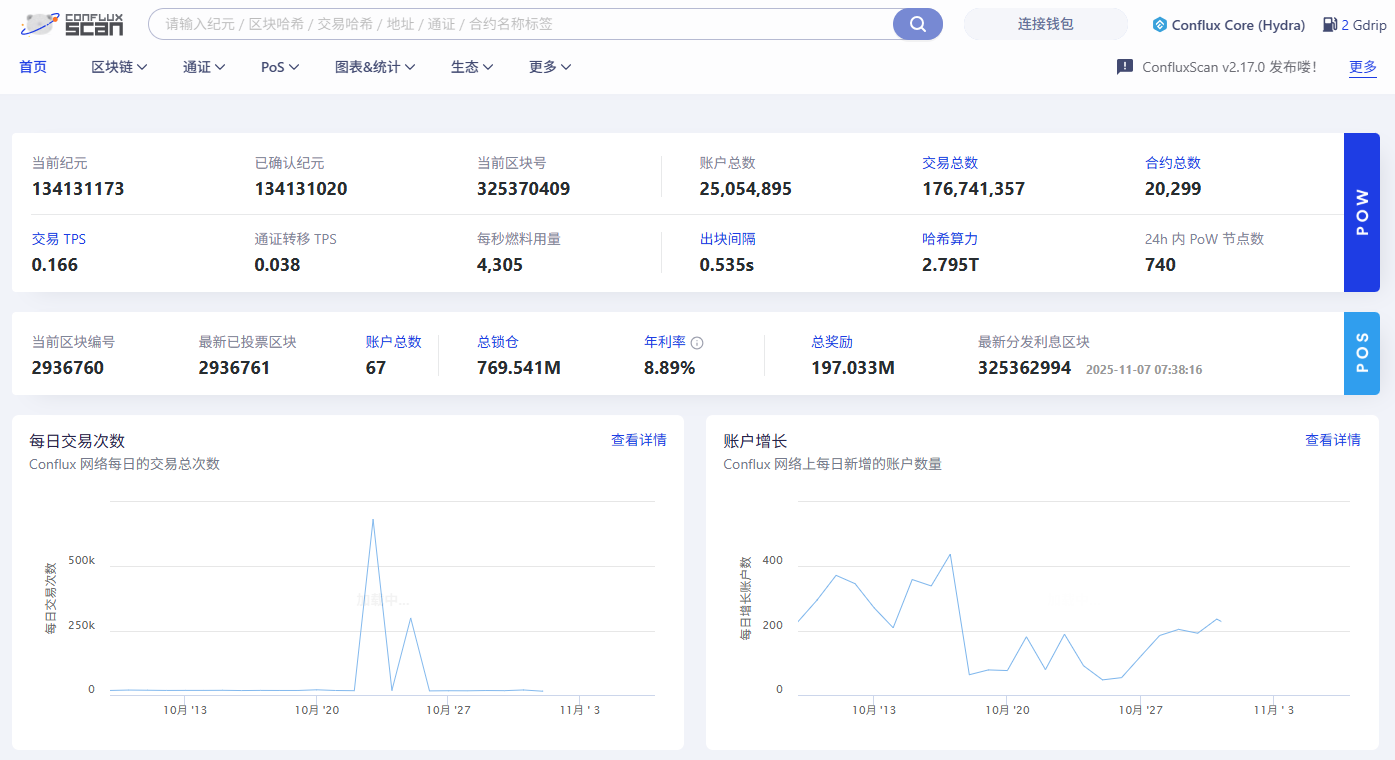Expand the 生态 navigation menu
Screen dimensions: 1395x760
coord(472,67)
